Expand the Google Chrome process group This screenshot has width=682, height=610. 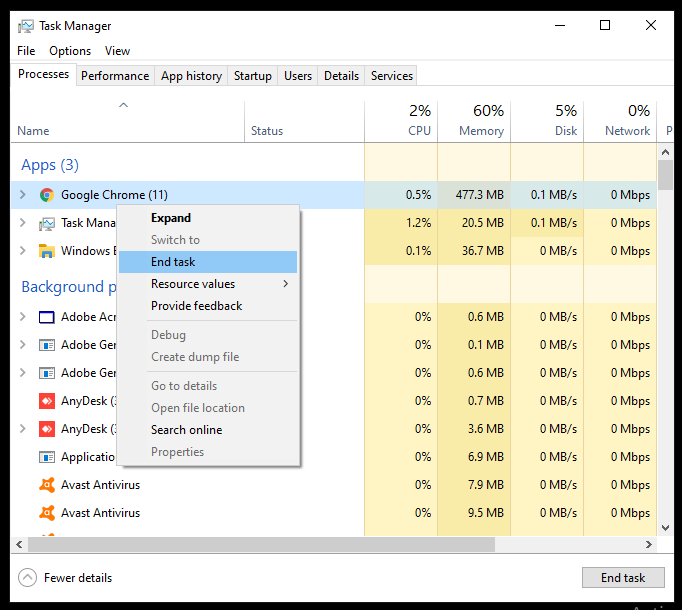[23, 194]
